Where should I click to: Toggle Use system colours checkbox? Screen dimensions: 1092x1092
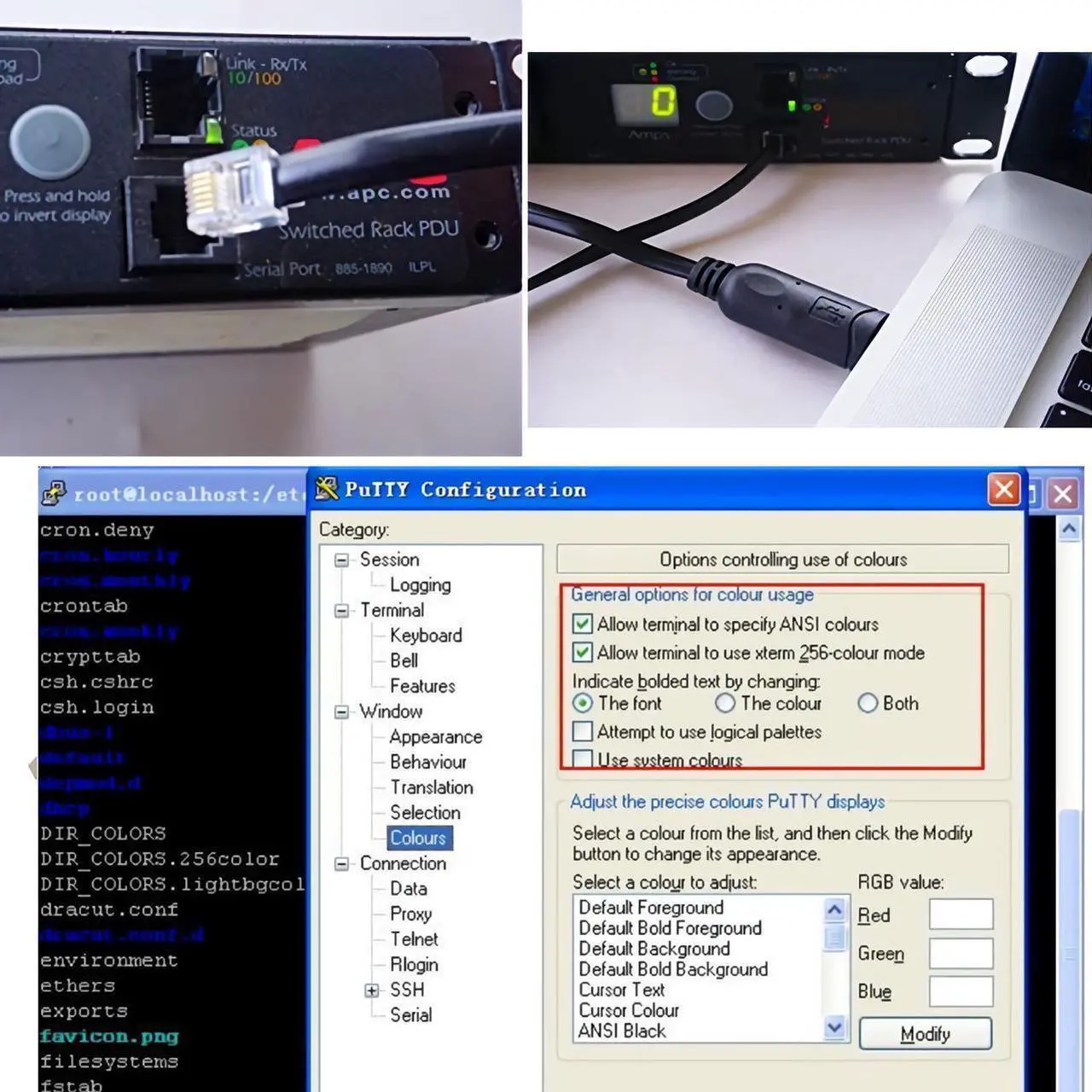[583, 758]
